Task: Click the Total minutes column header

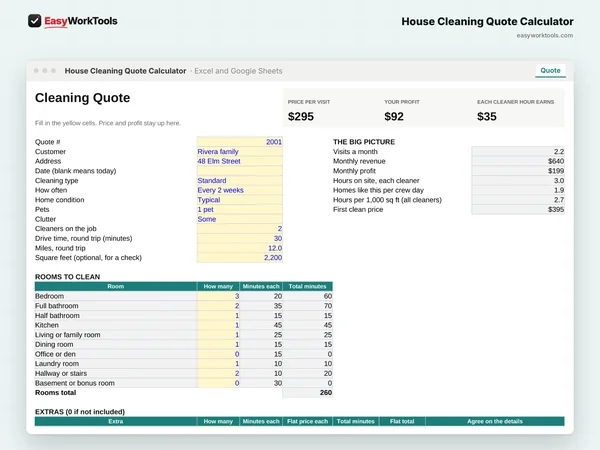Action: tap(308, 286)
